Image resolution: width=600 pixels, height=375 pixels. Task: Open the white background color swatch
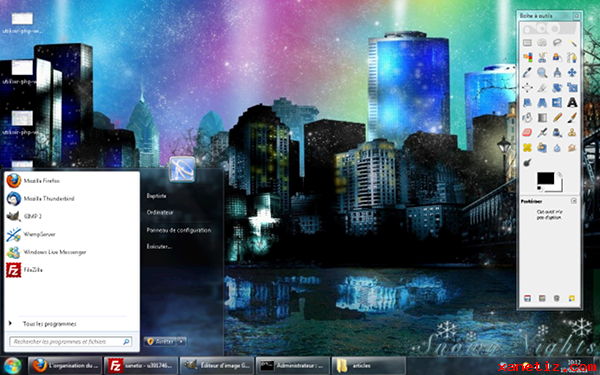click(x=558, y=187)
